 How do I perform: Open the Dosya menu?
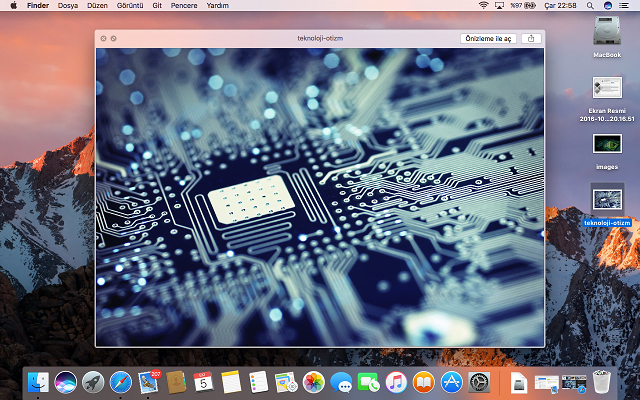tap(68, 5)
